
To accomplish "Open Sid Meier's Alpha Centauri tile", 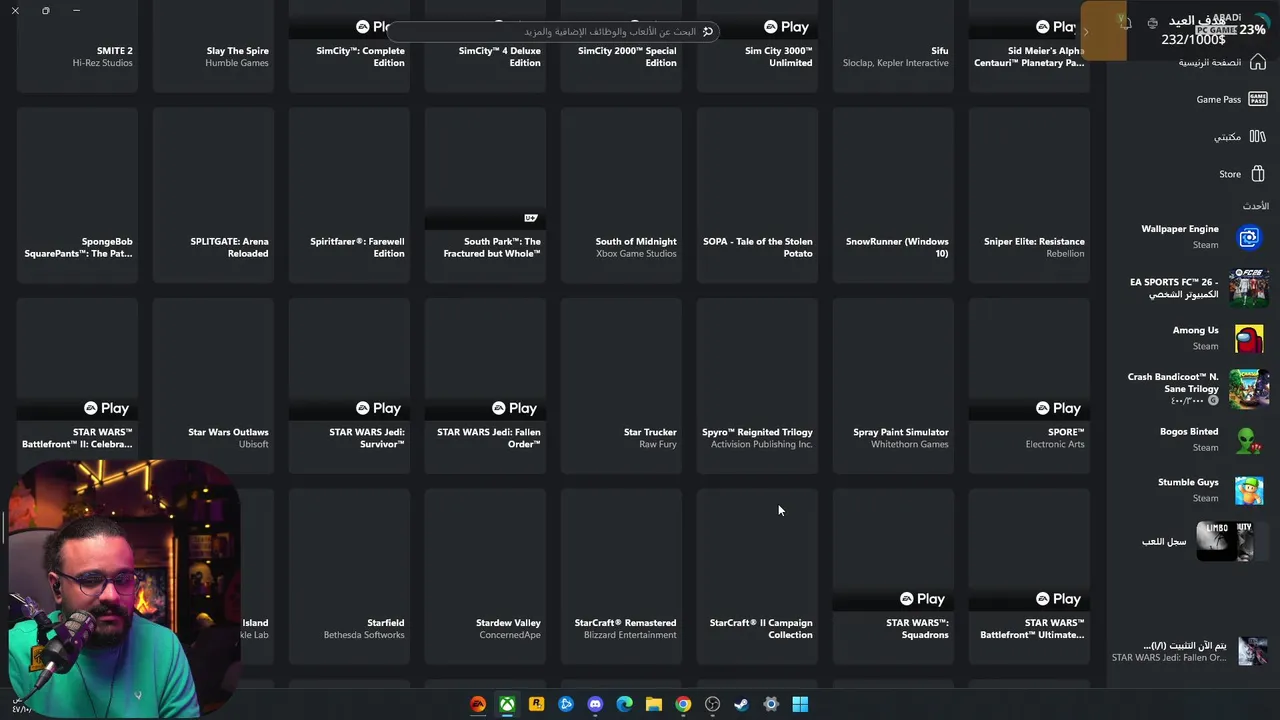I will 1029,45.
